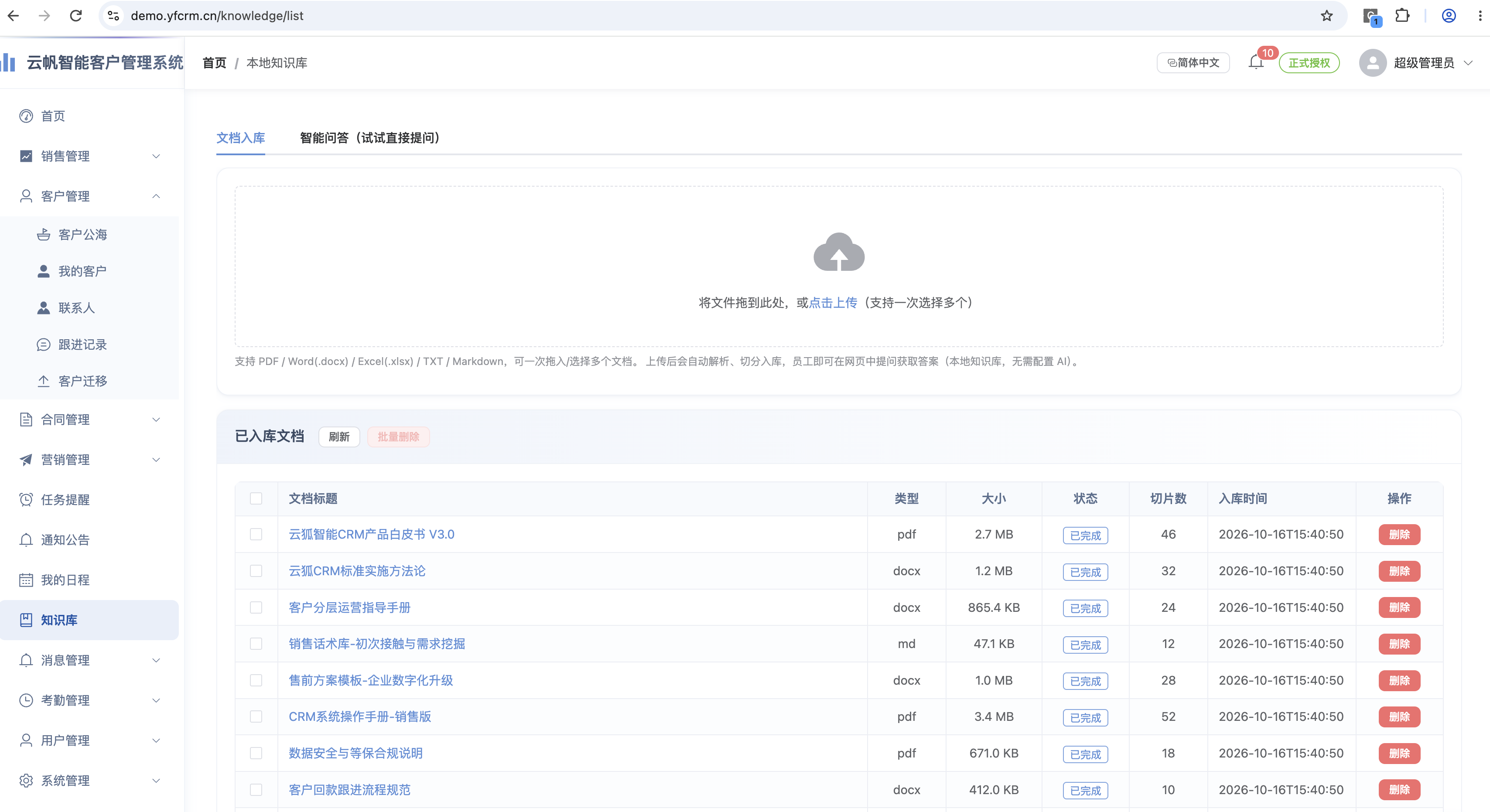This screenshot has width=1490, height=812.
Task: Expand the 合同管理 menu
Action: tap(89, 420)
